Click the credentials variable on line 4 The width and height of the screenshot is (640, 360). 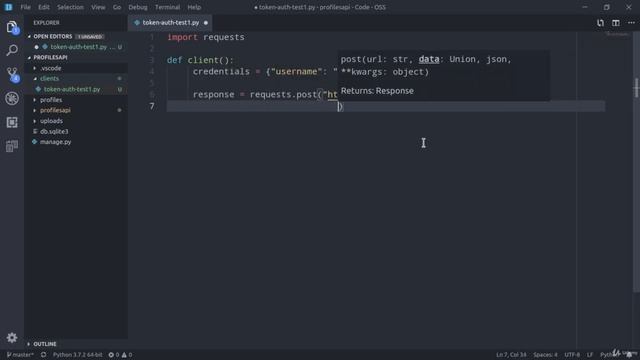[221, 71]
